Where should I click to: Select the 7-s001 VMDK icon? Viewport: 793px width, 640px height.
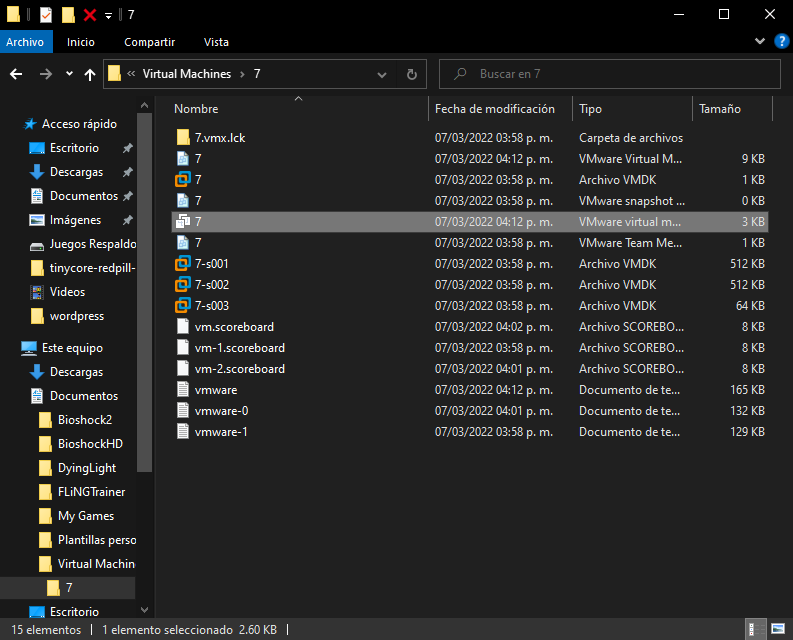(183, 264)
